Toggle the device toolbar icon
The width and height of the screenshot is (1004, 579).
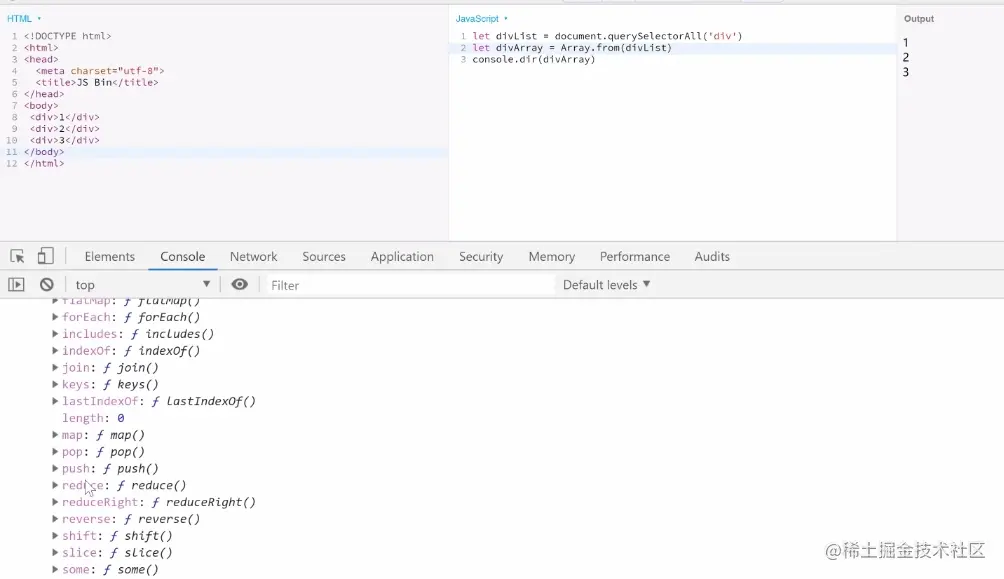tap(45, 256)
